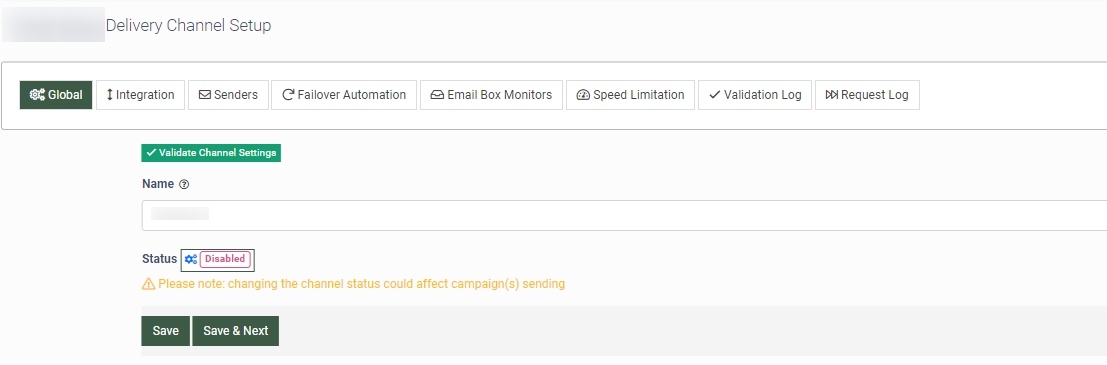
Task: Click the yellow warning triangle icon
Action: click(x=148, y=284)
